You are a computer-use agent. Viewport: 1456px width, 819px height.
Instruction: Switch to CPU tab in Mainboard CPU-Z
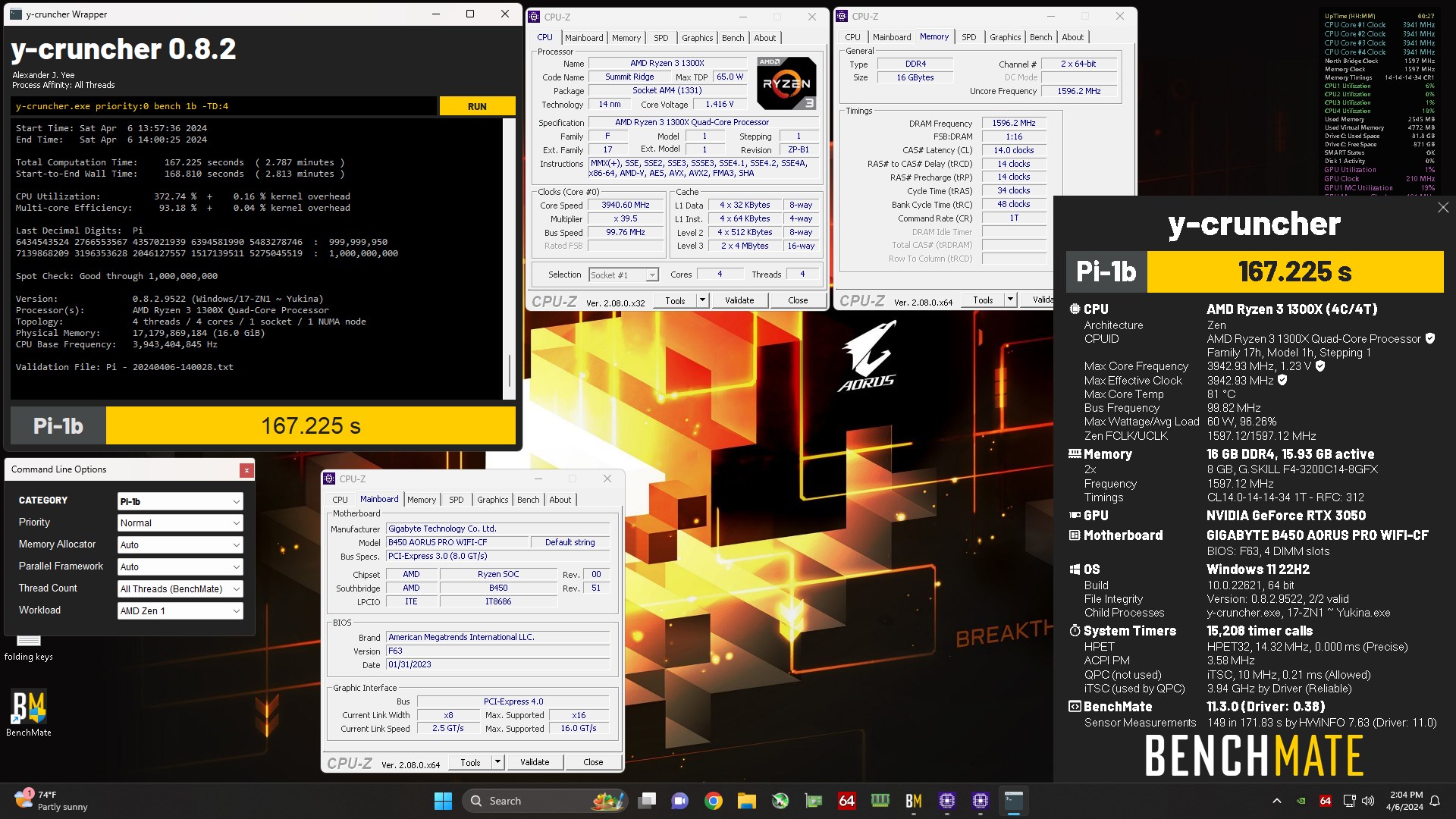tap(340, 500)
